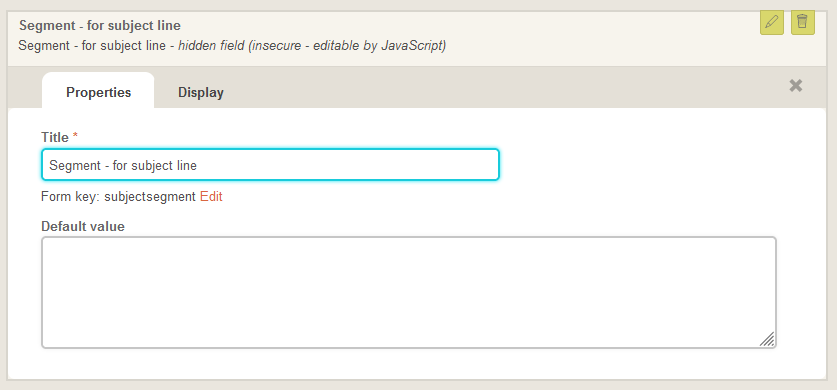Place cursor after 'subject line' in Title field
837x390 pixels.
198,165
